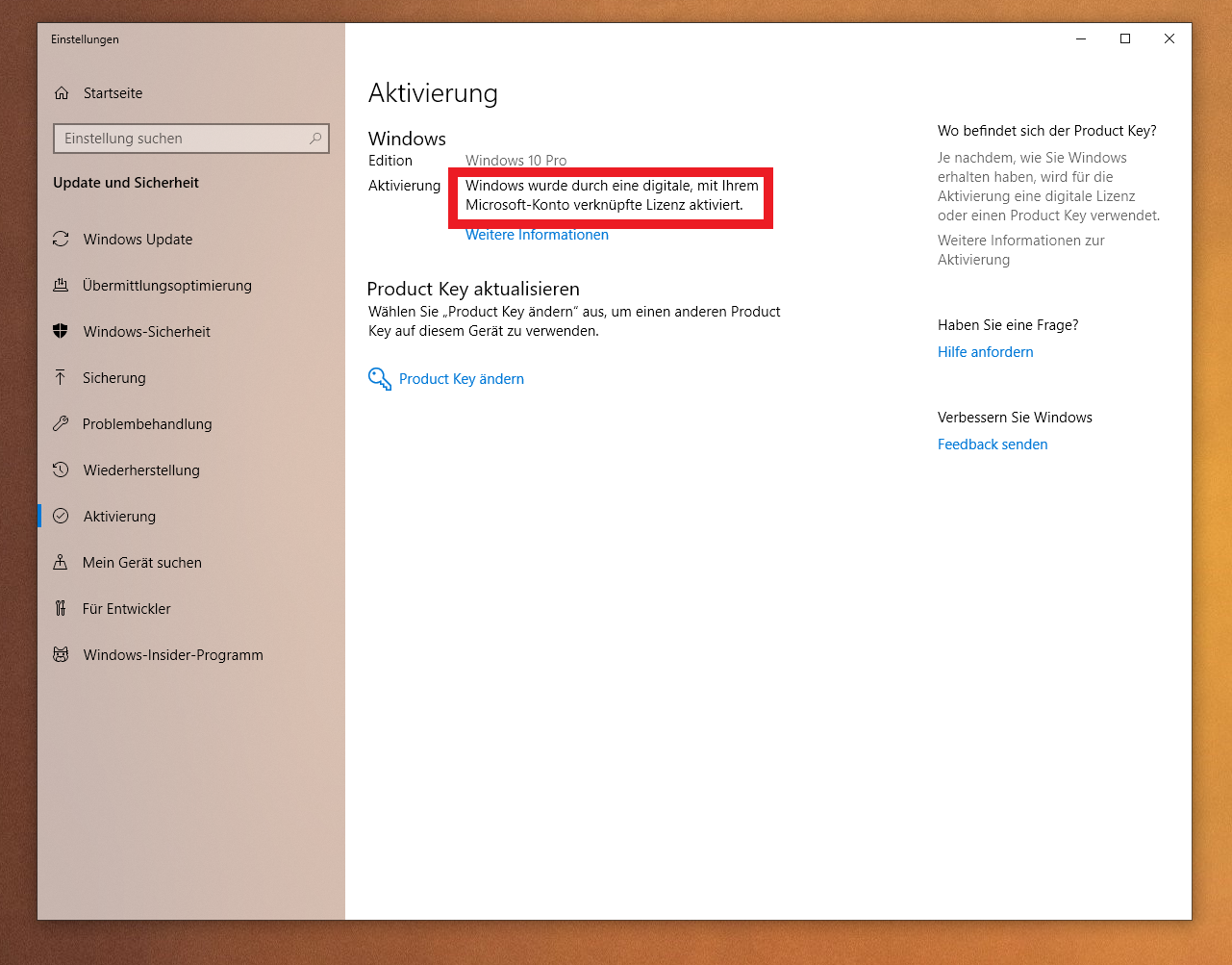This screenshot has width=1232, height=965.
Task: Open Für Entwickler settings
Action: (191, 608)
